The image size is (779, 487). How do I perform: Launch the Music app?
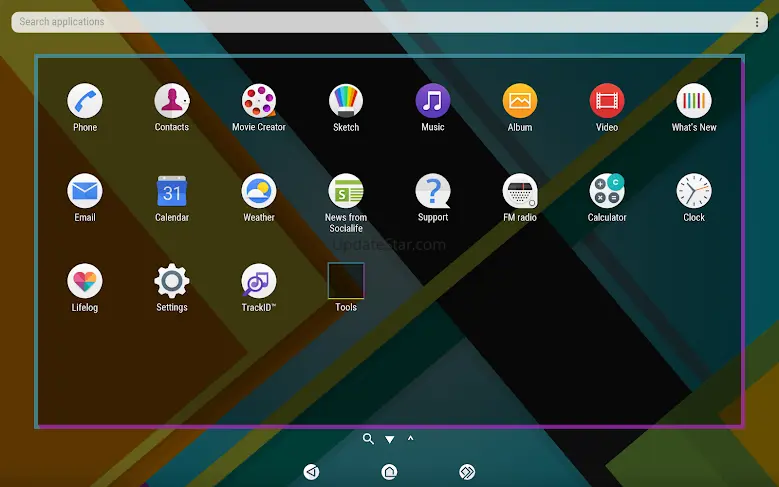[433, 101]
